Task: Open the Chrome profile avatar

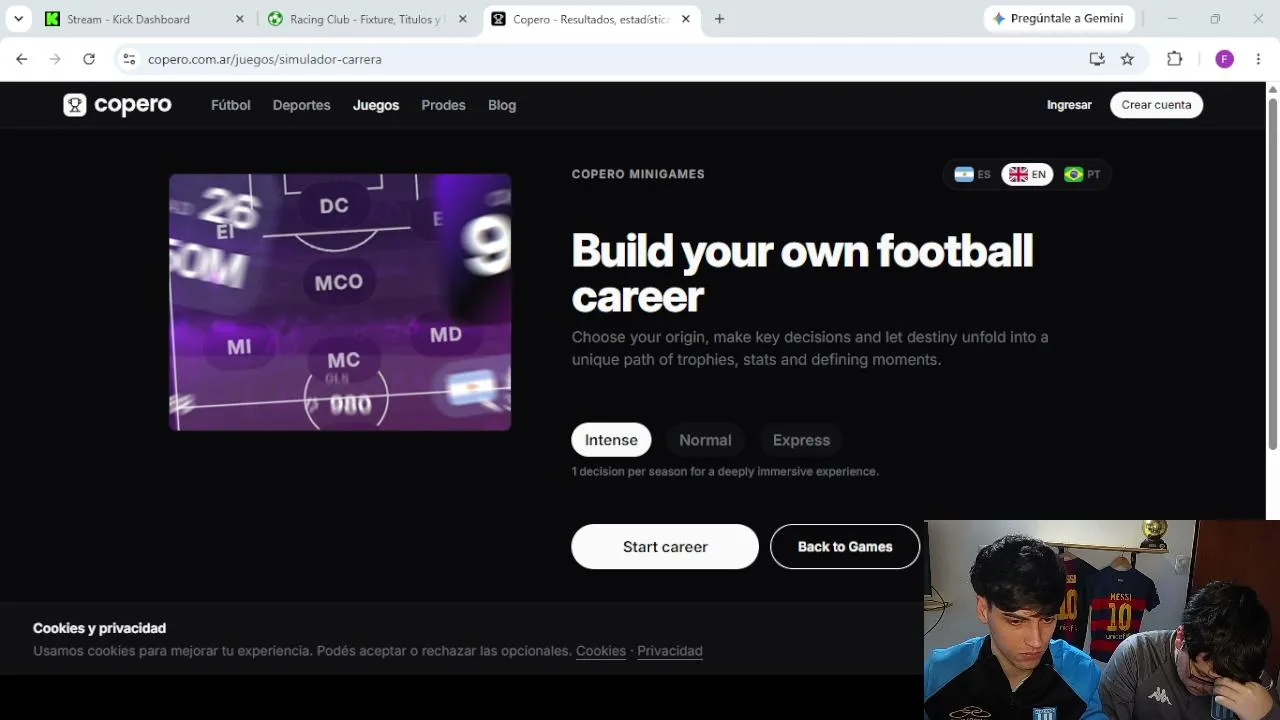Action: tap(1224, 59)
